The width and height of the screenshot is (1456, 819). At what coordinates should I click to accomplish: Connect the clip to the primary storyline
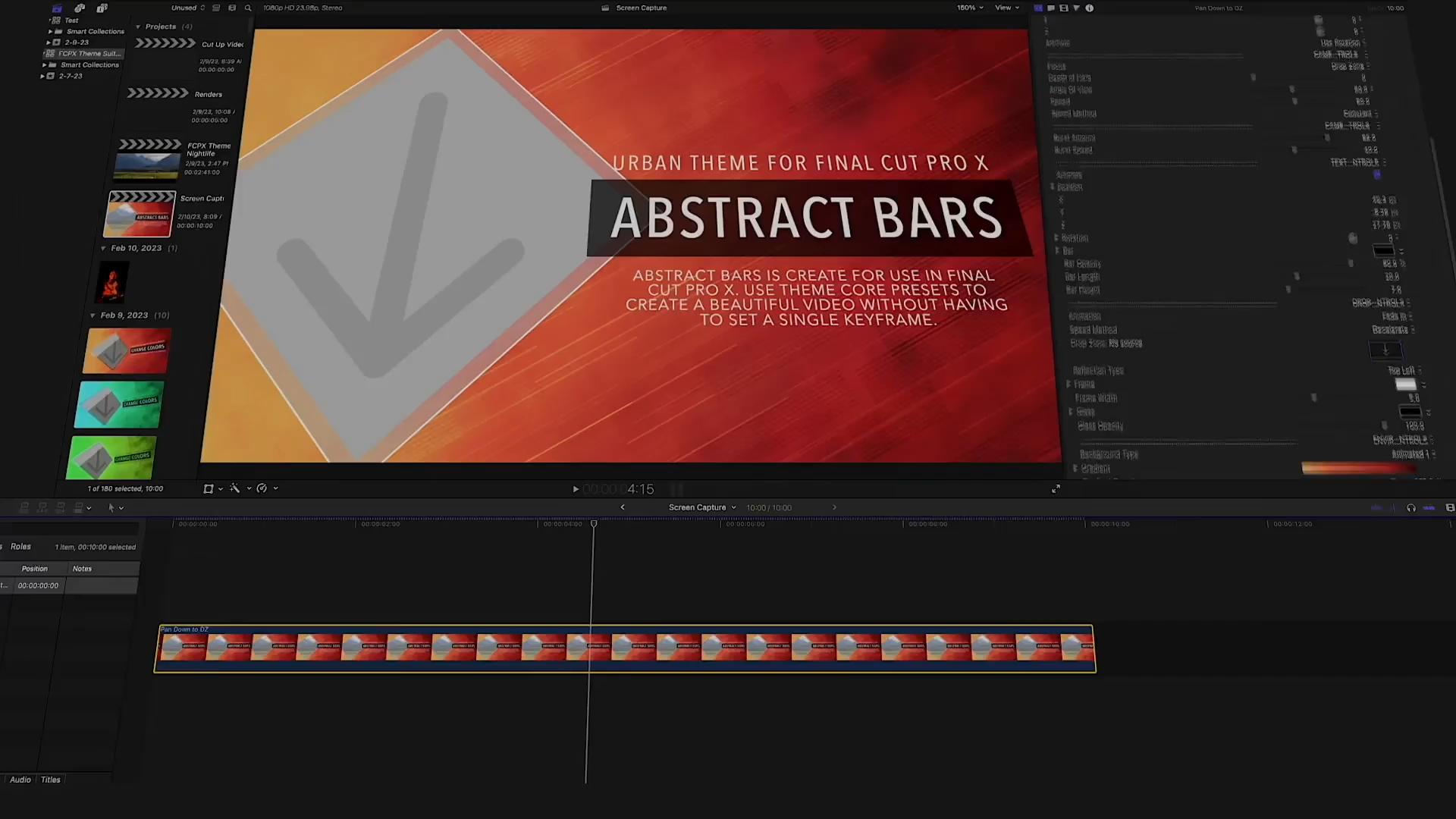(x=24, y=507)
